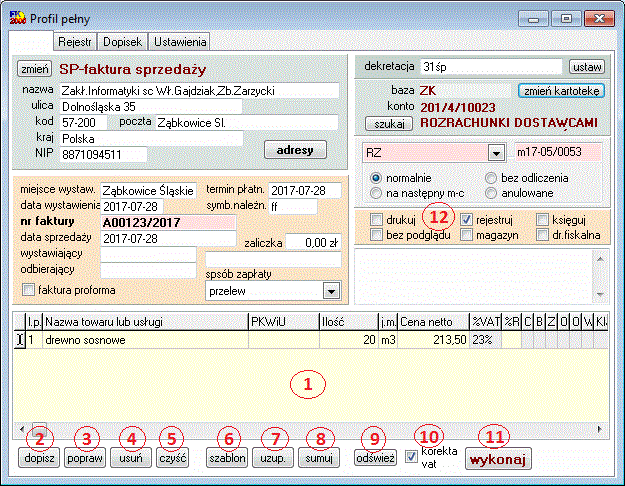Viewport: 625px width, 486px height.
Task: Open the Dopisek tab
Action: [x=122, y=42]
